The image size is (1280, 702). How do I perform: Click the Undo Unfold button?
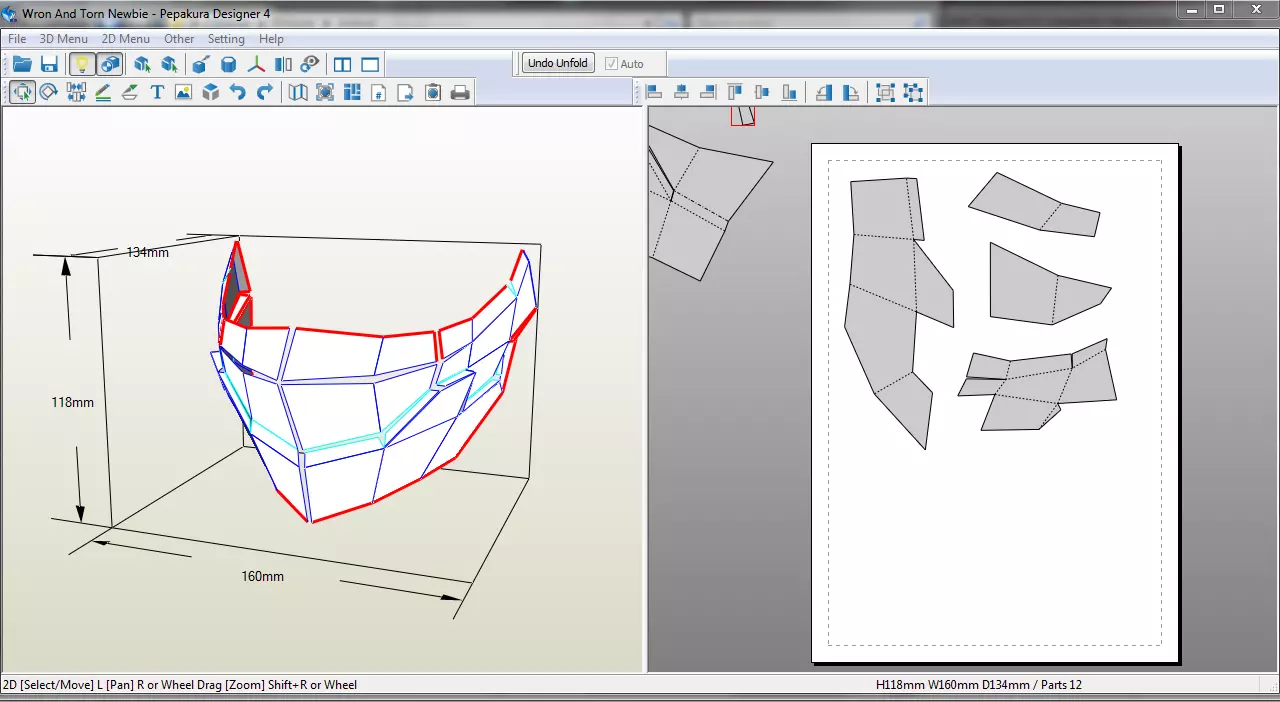tap(558, 63)
